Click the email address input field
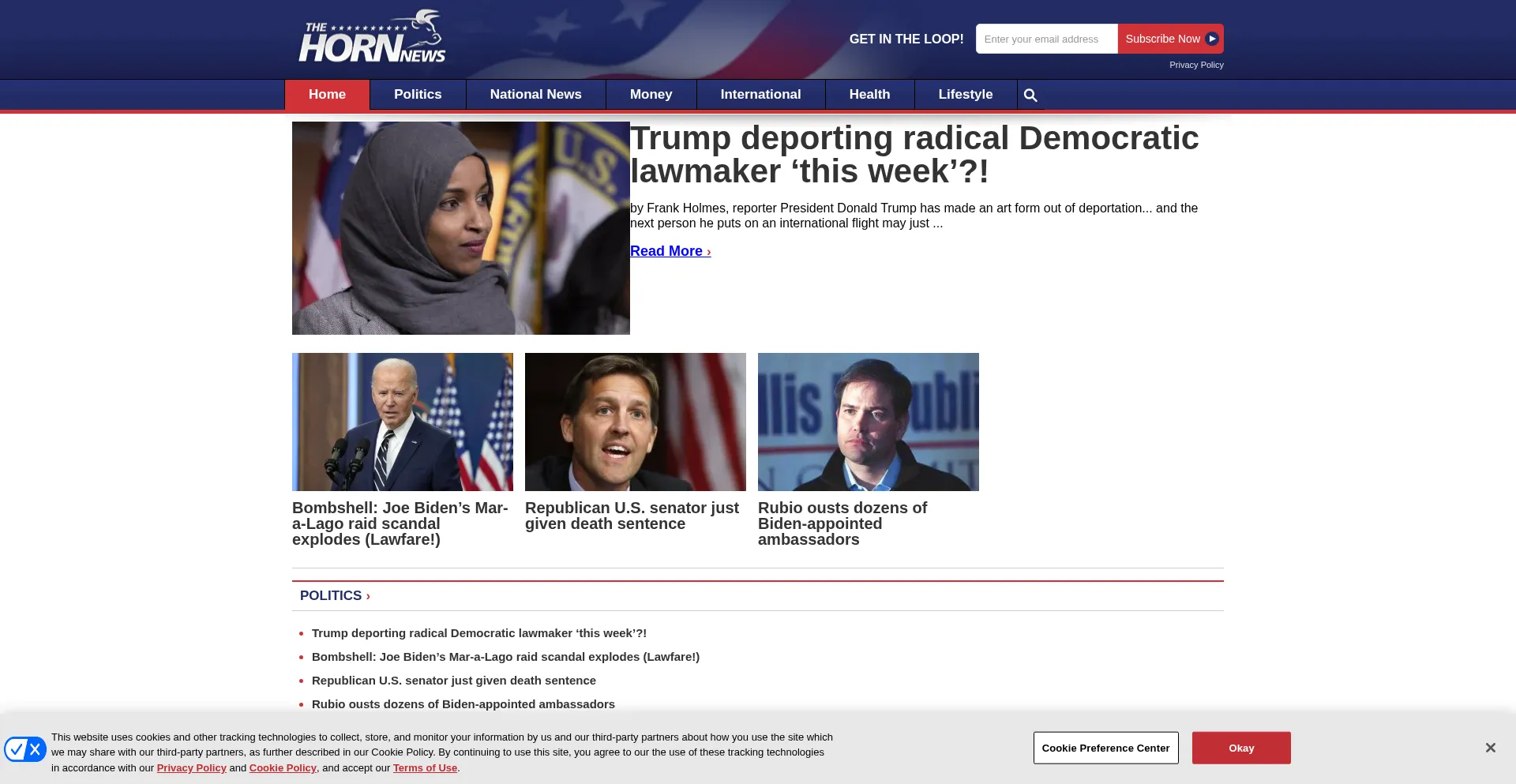The width and height of the screenshot is (1516, 784). 1046,38
